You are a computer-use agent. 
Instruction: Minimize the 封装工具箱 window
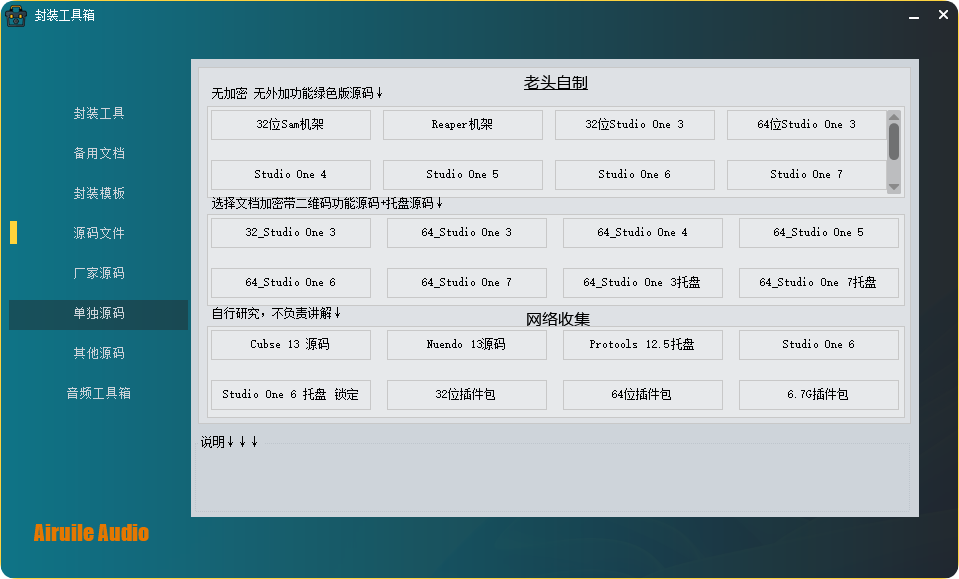tap(914, 17)
